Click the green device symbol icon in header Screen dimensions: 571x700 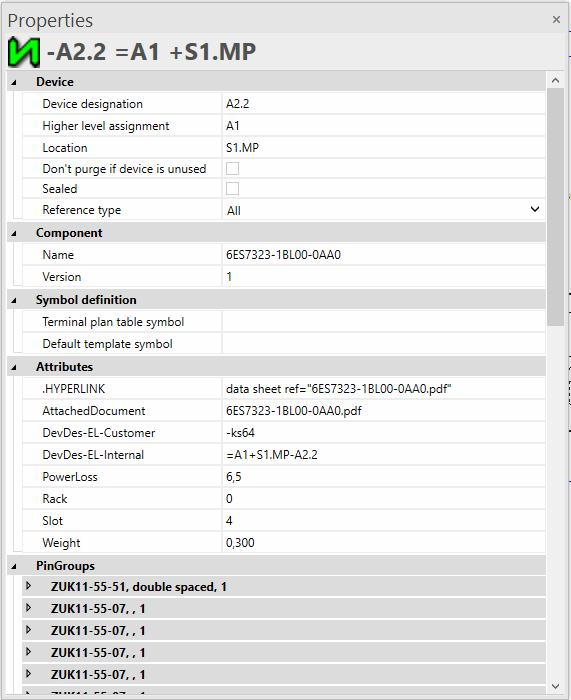[x=24, y=52]
